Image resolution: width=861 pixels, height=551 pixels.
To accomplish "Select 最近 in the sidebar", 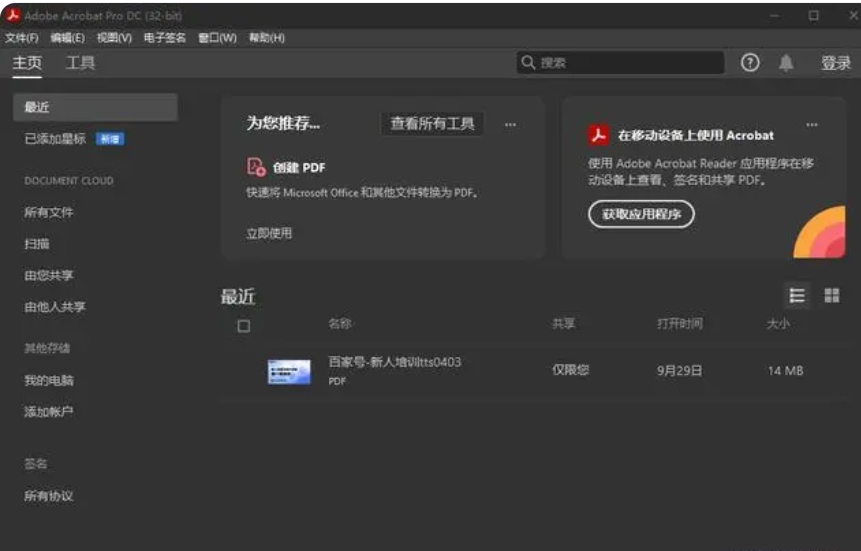I will (x=95, y=107).
